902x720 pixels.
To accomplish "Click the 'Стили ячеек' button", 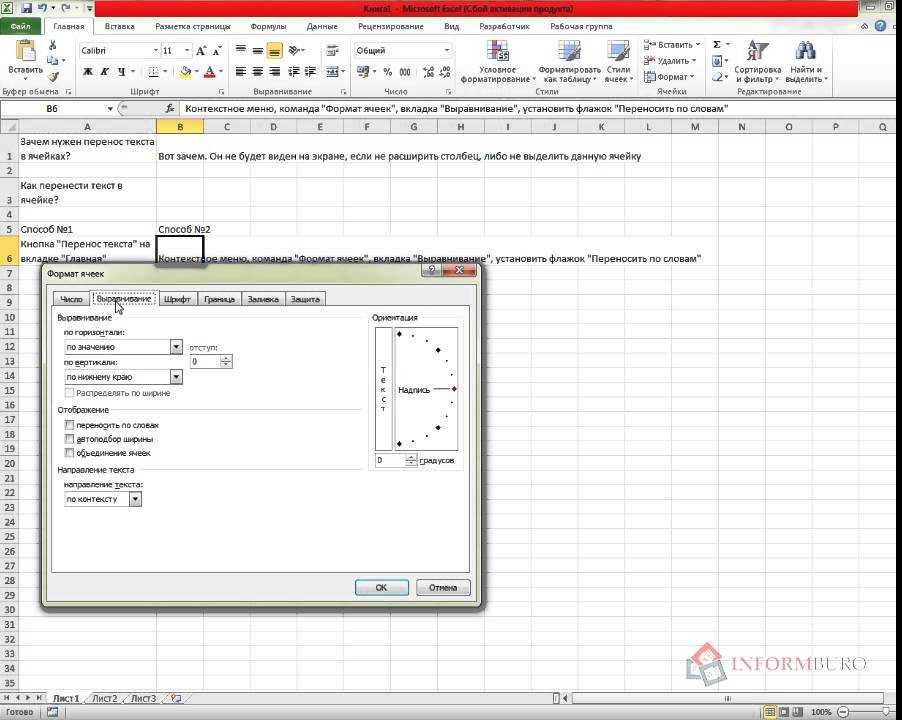I will (x=618, y=62).
